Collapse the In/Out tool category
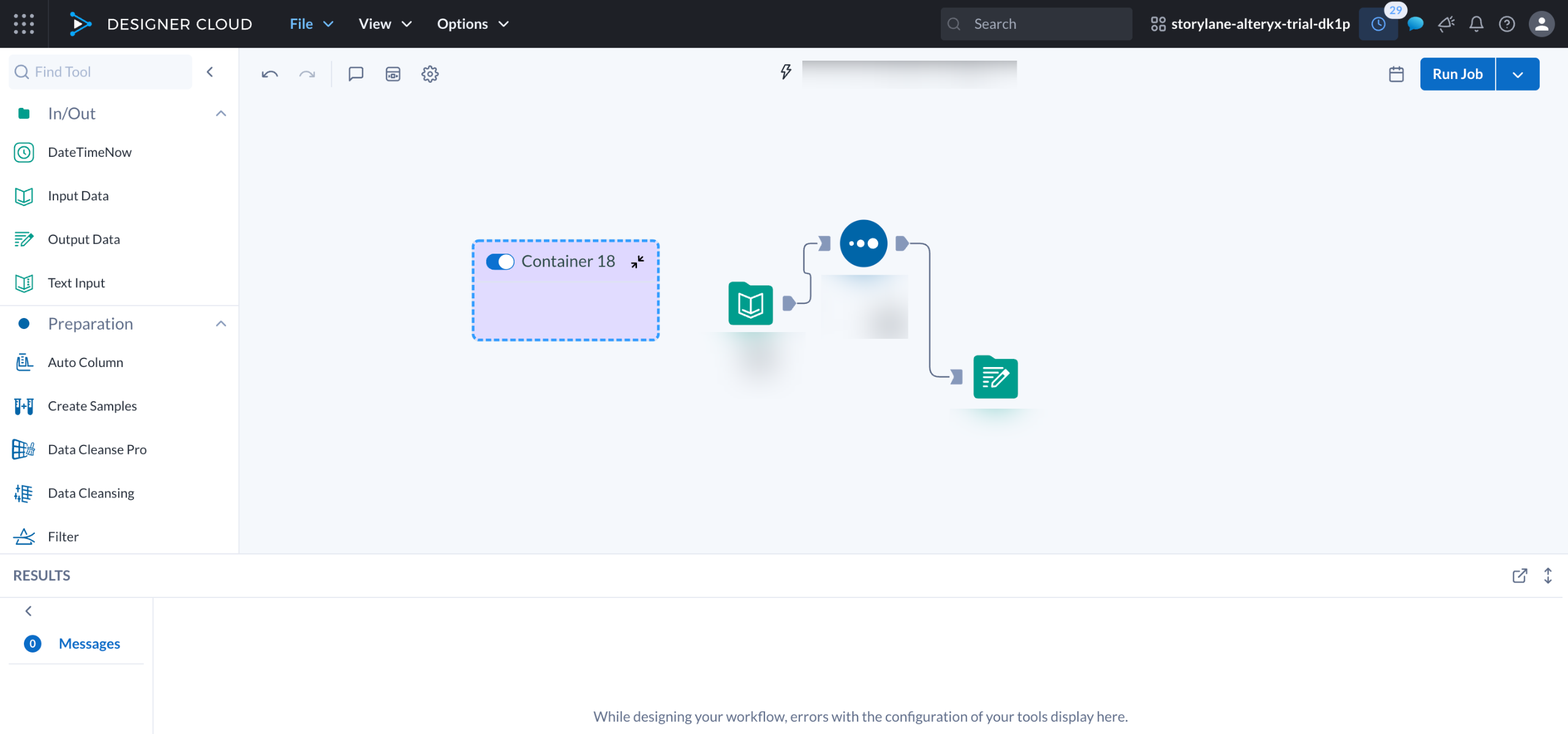1568x734 pixels. pyautogui.click(x=221, y=113)
